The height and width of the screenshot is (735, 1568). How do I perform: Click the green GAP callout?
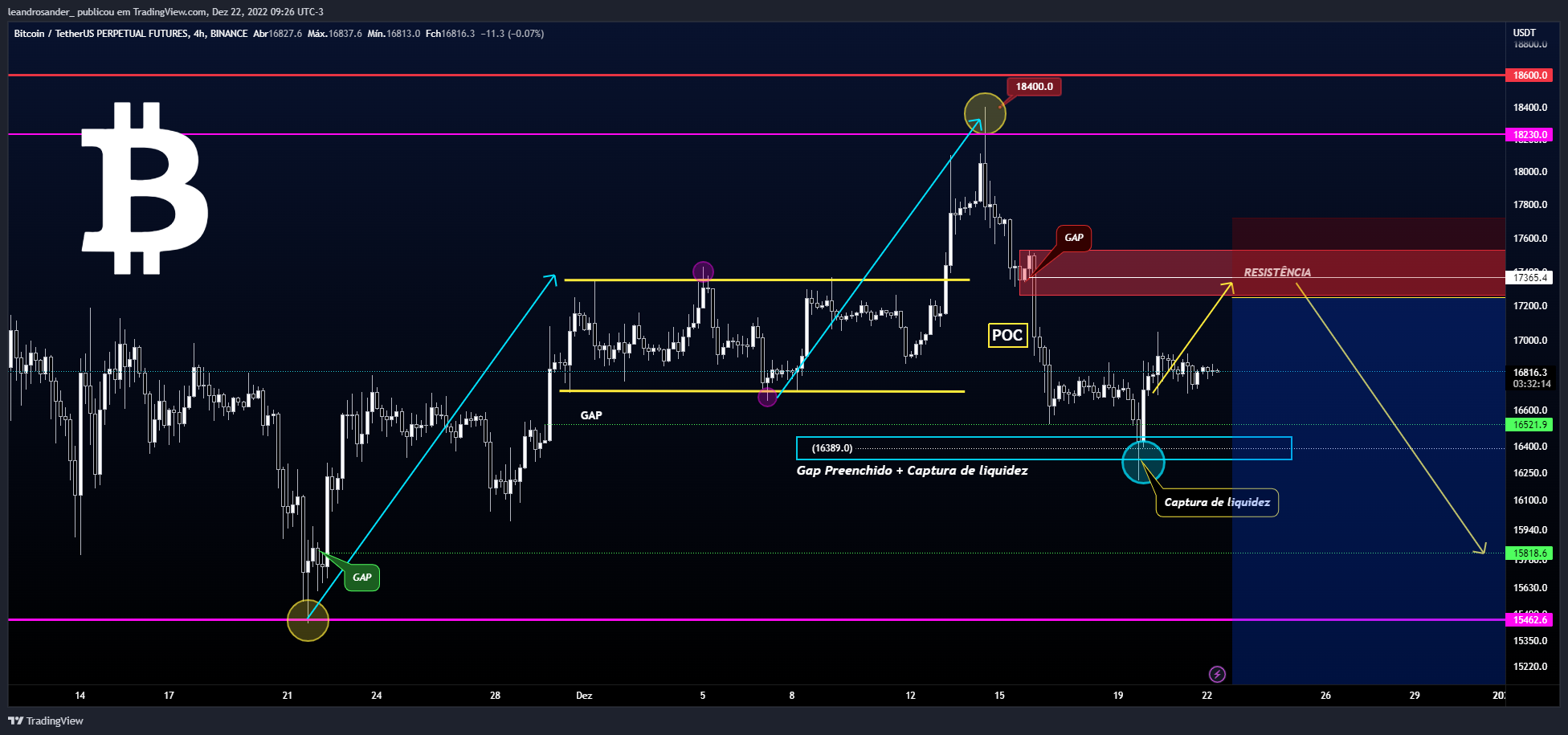tap(362, 578)
